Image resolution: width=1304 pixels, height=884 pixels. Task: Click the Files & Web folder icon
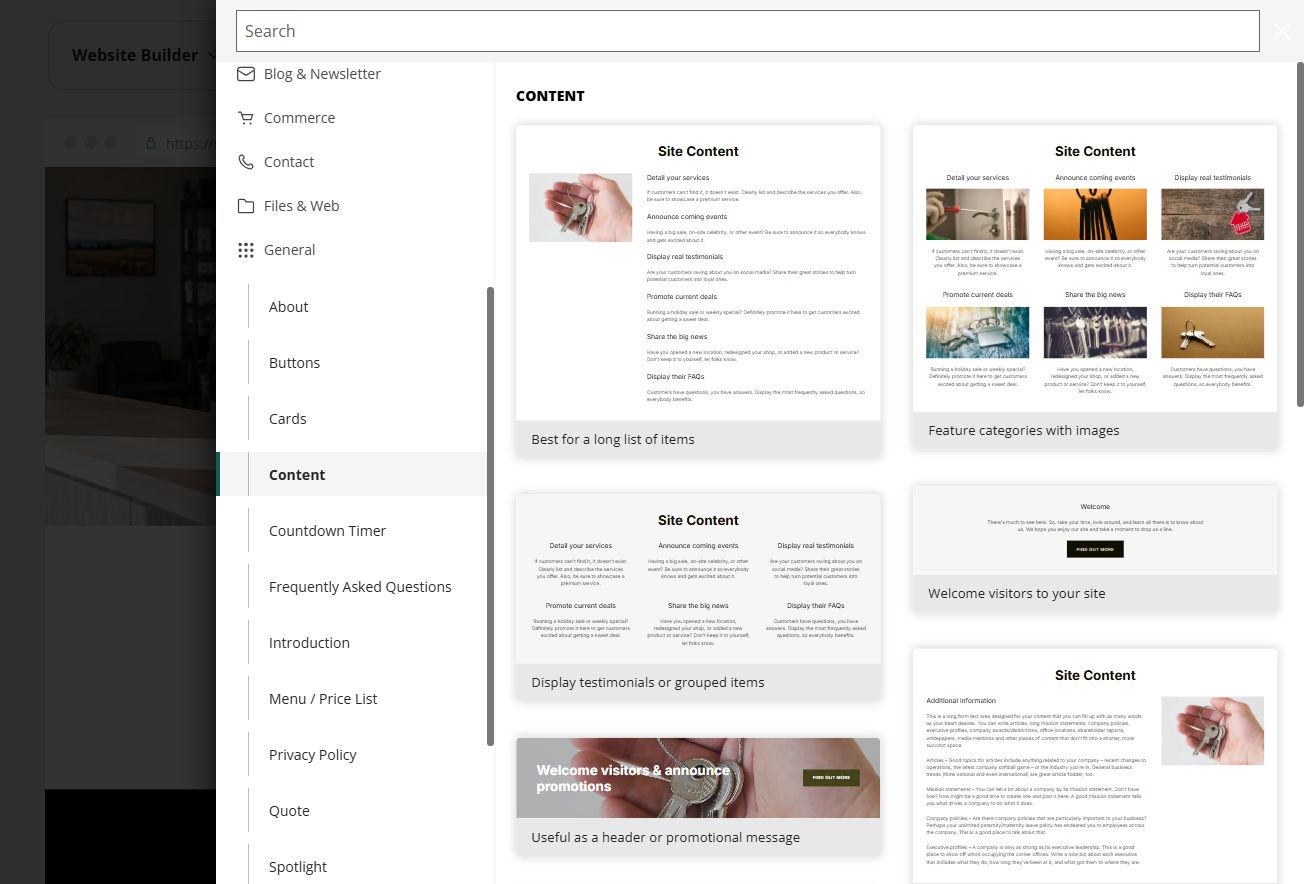coord(245,206)
